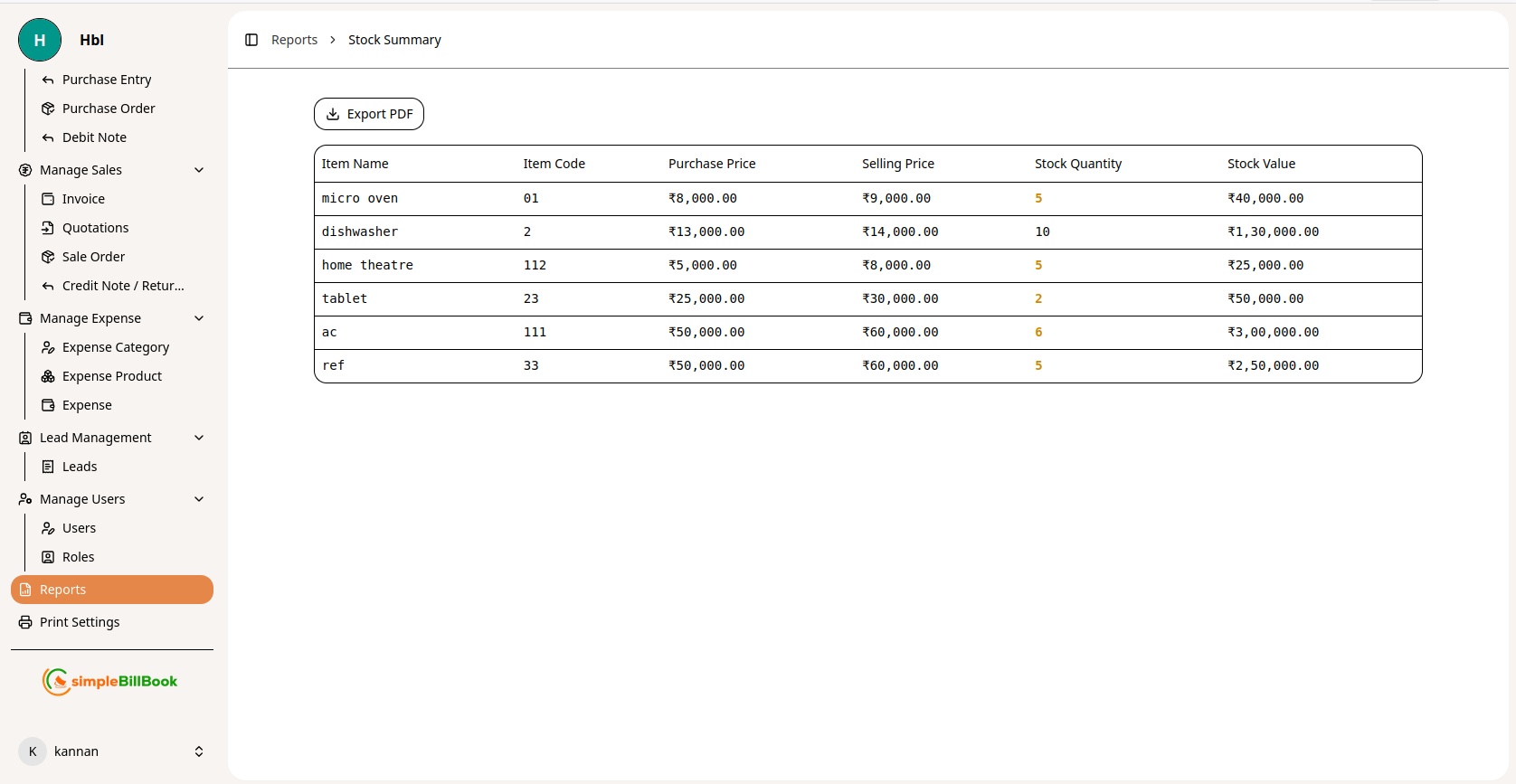The height and width of the screenshot is (784, 1516).
Task: Open the Reports menu item
Action: click(x=112, y=590)
